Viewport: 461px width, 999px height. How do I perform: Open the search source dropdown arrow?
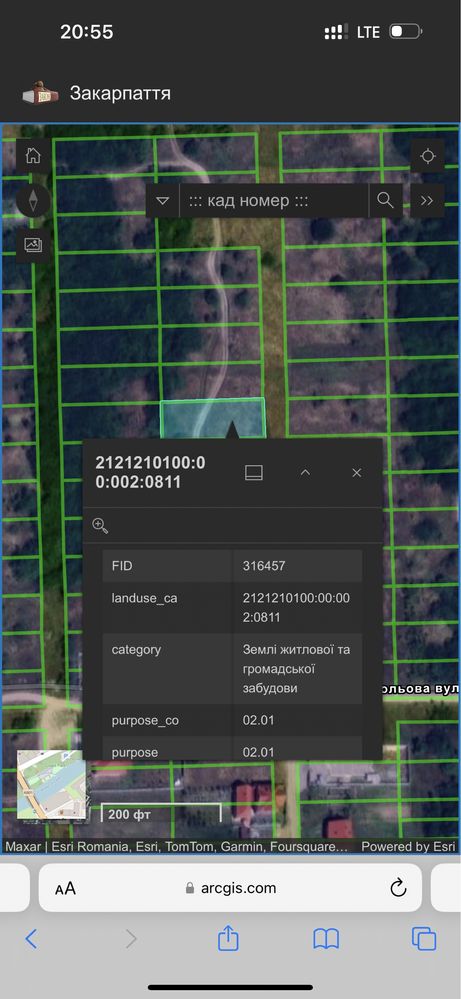(x=162, y=201)
